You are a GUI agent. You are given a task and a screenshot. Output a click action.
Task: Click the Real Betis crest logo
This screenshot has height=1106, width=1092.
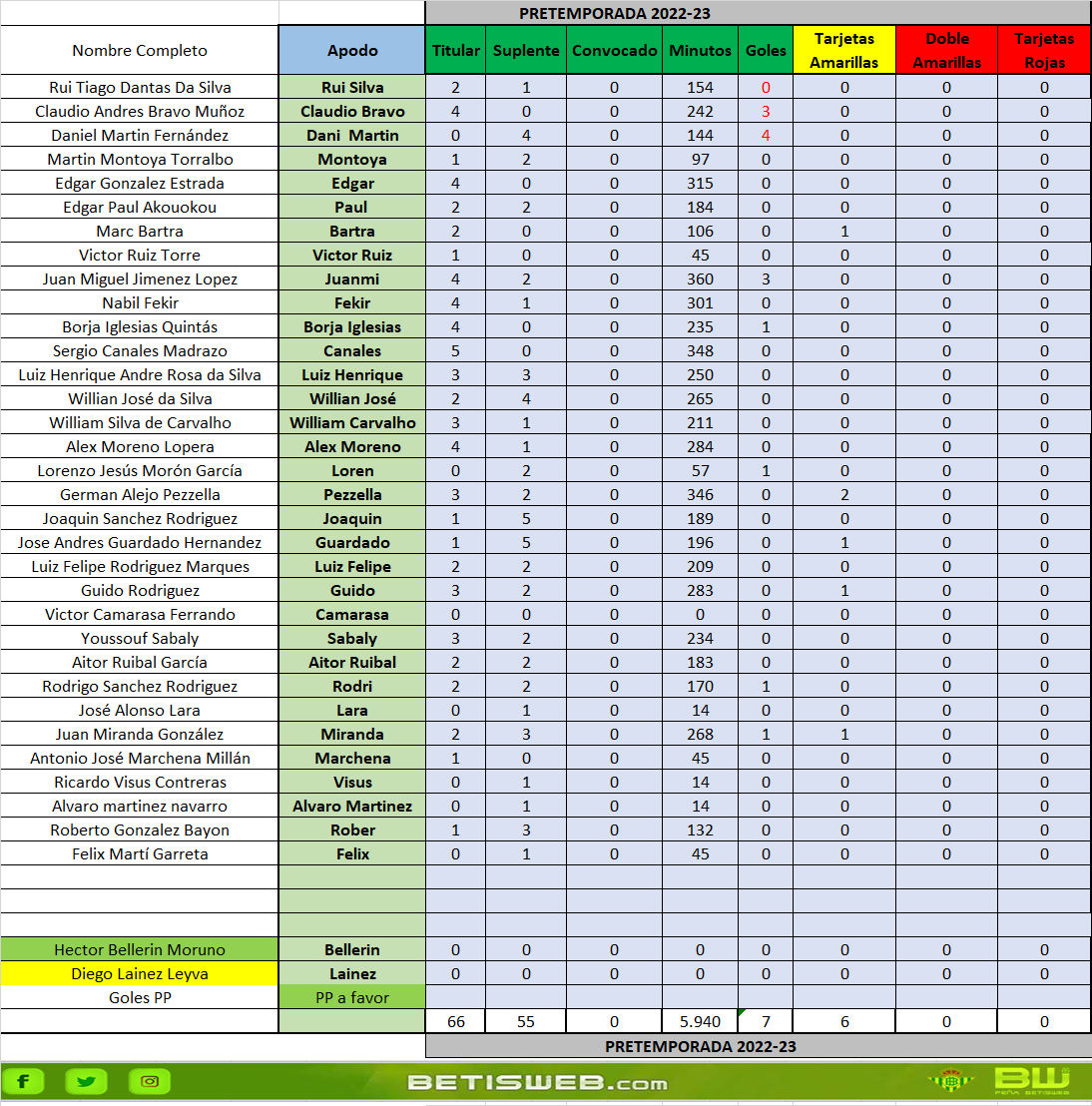951,1080
